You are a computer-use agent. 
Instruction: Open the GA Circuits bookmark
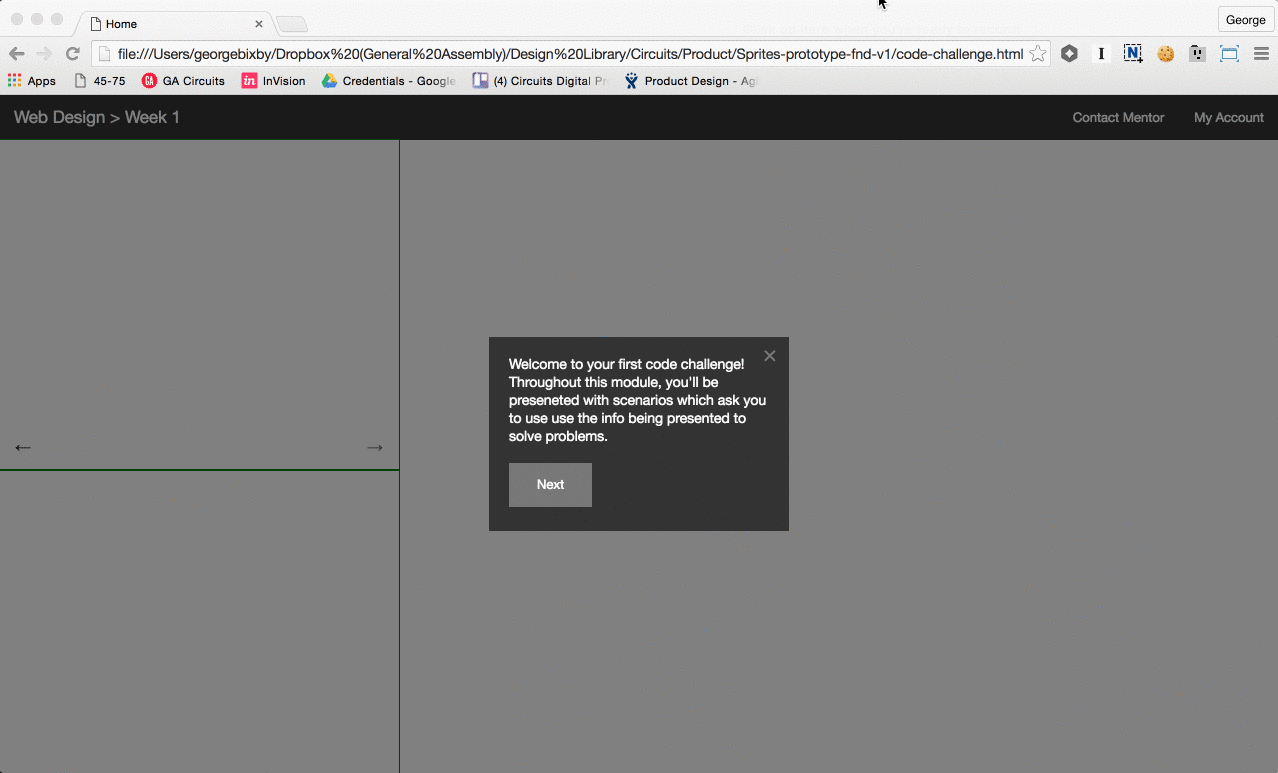(x=183, y=81)
